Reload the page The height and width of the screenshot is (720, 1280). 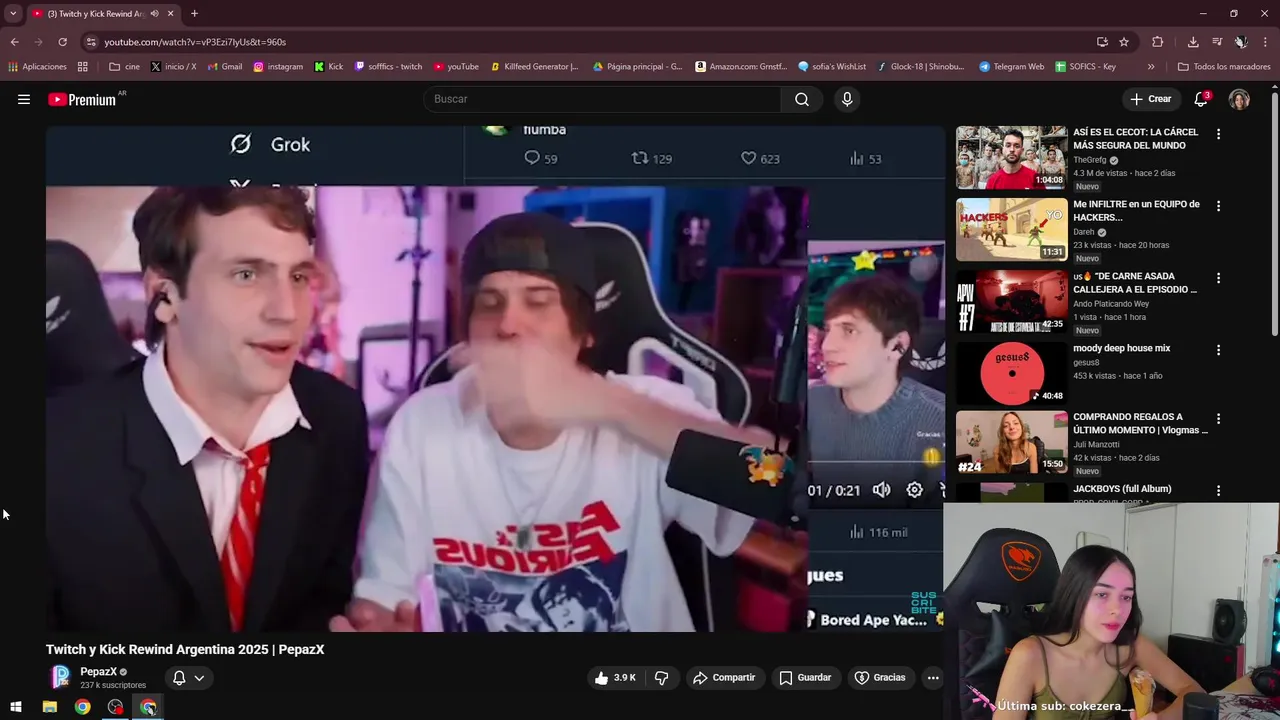point(62,42)
